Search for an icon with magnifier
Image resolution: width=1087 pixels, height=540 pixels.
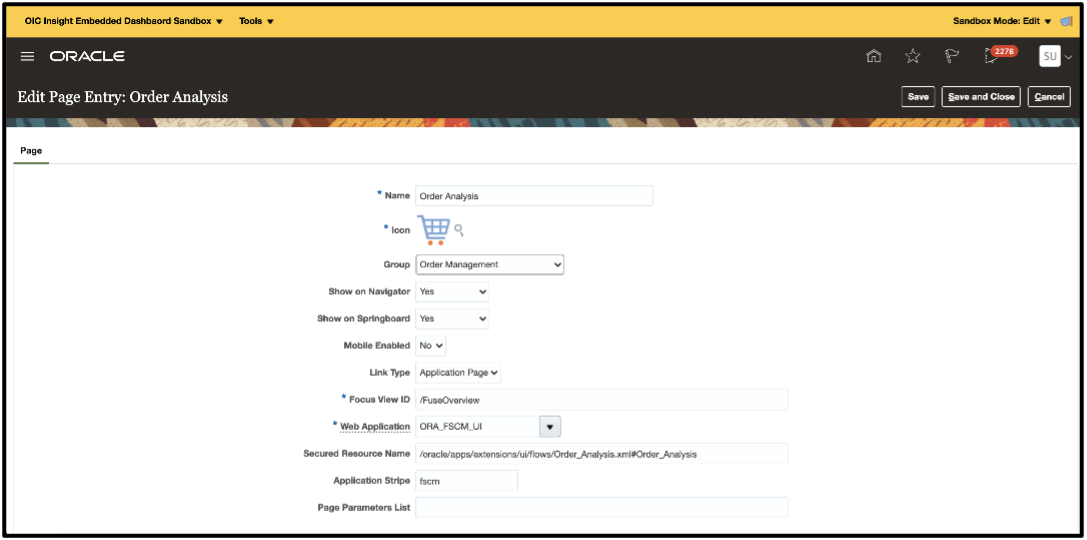[x=459, y=229]
